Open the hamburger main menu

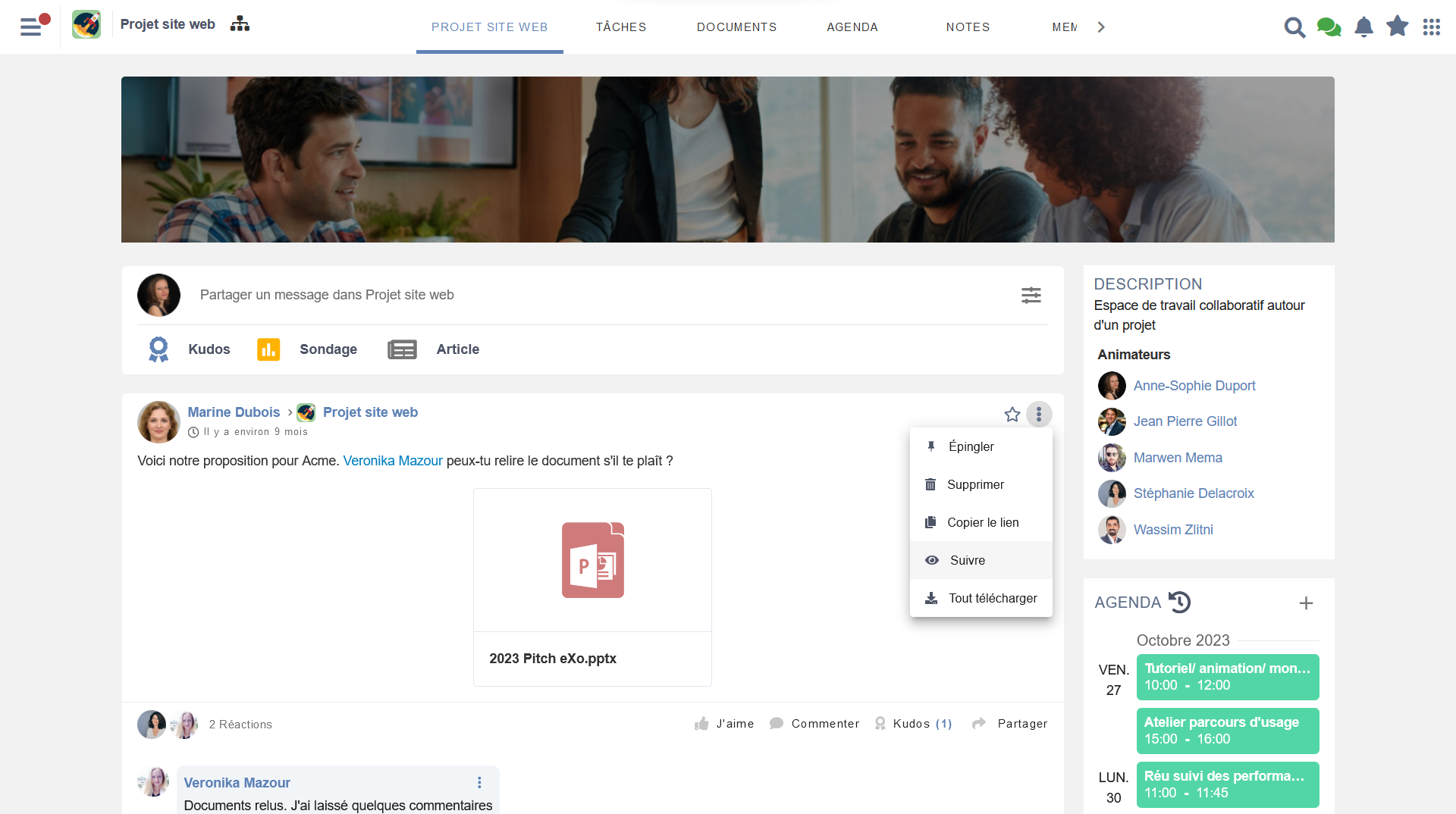point(31,27)
